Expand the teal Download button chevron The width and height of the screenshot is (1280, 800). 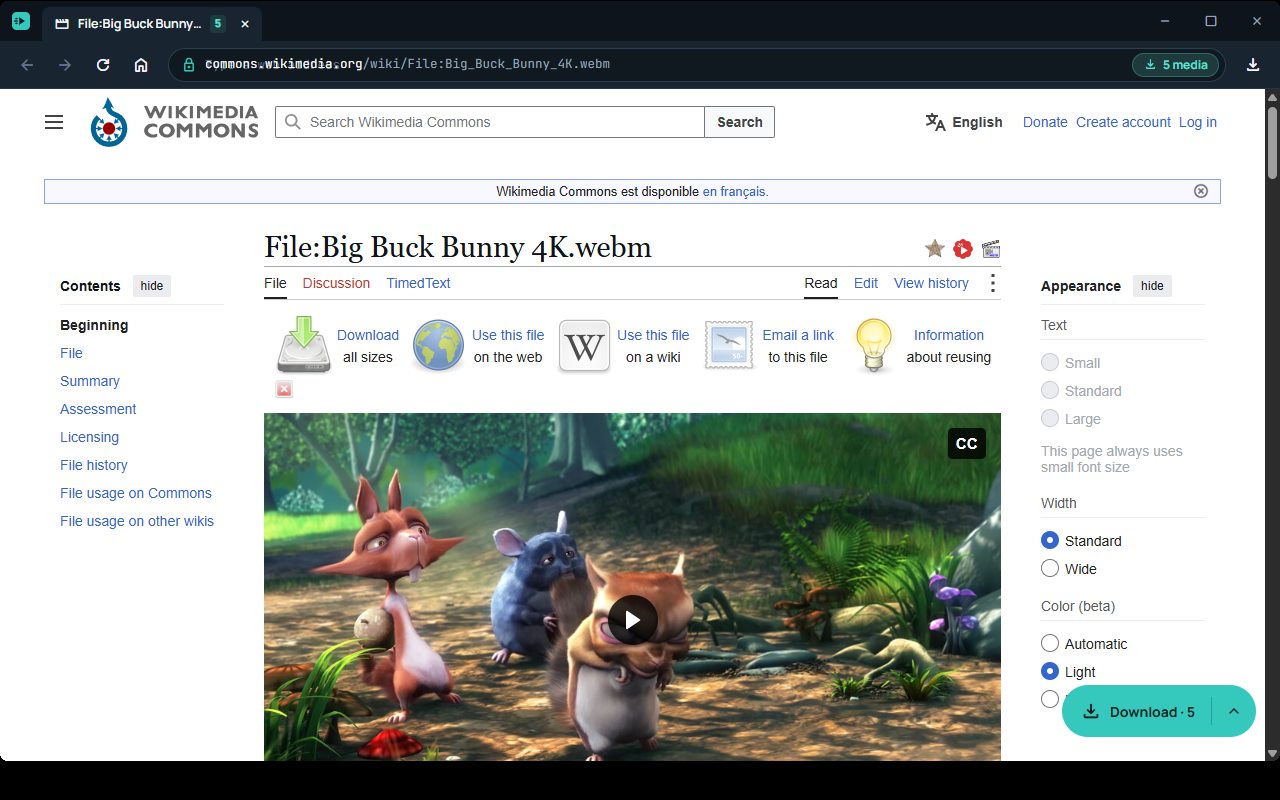(1234, 711)
